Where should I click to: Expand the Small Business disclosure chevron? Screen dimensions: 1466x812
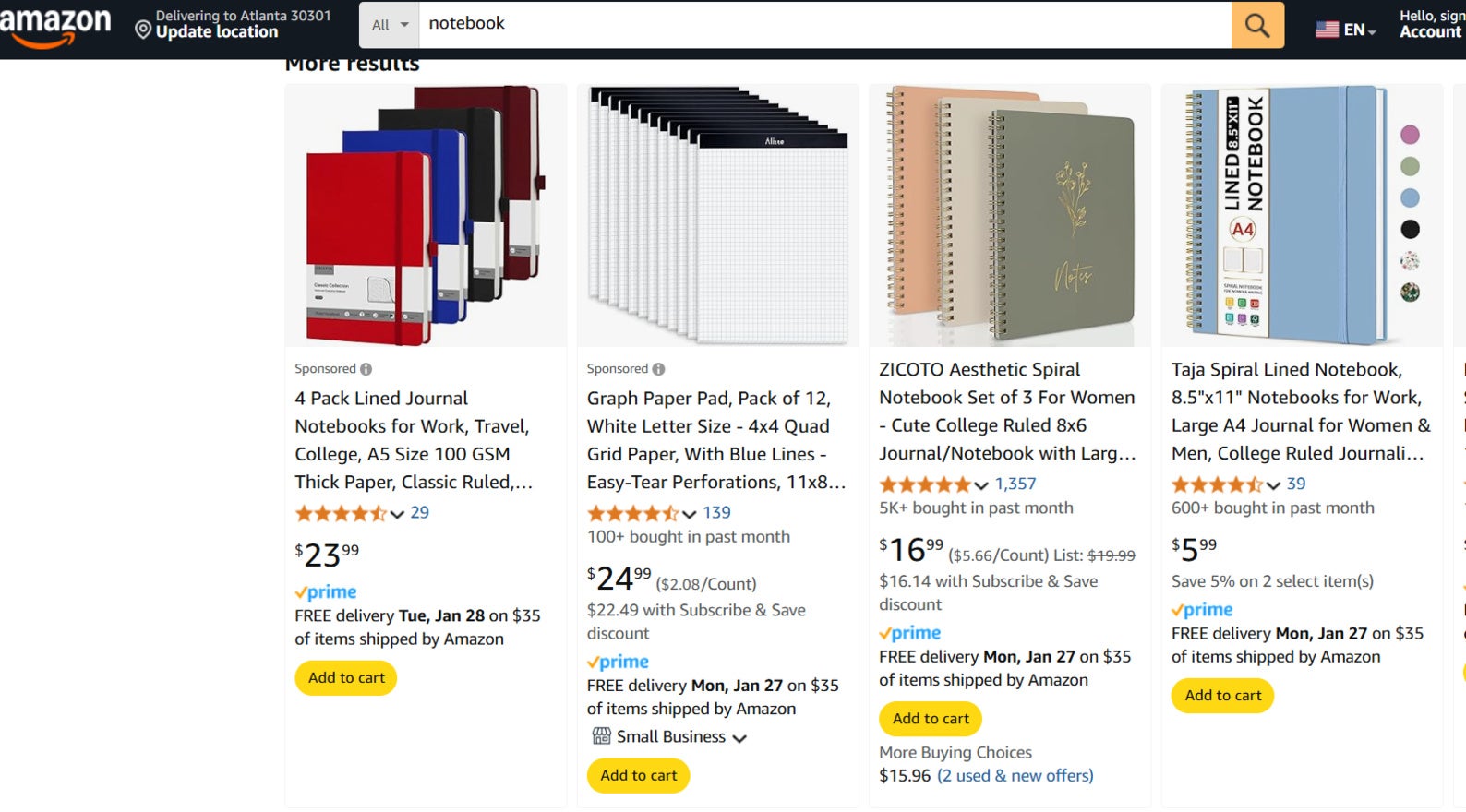(739, 737)
